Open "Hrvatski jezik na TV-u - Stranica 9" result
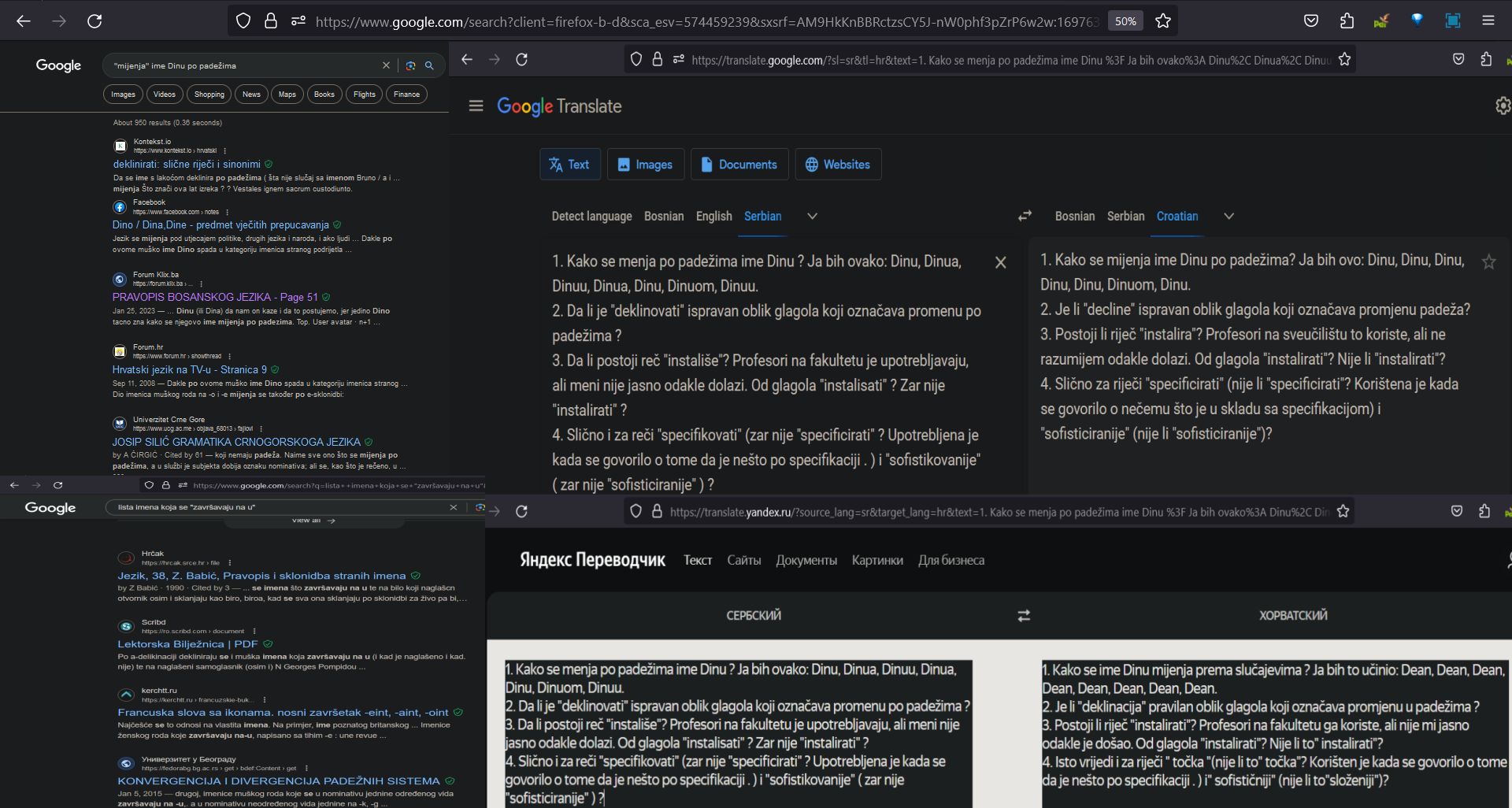The image size is (1512, 808). (x=189, y=370)
